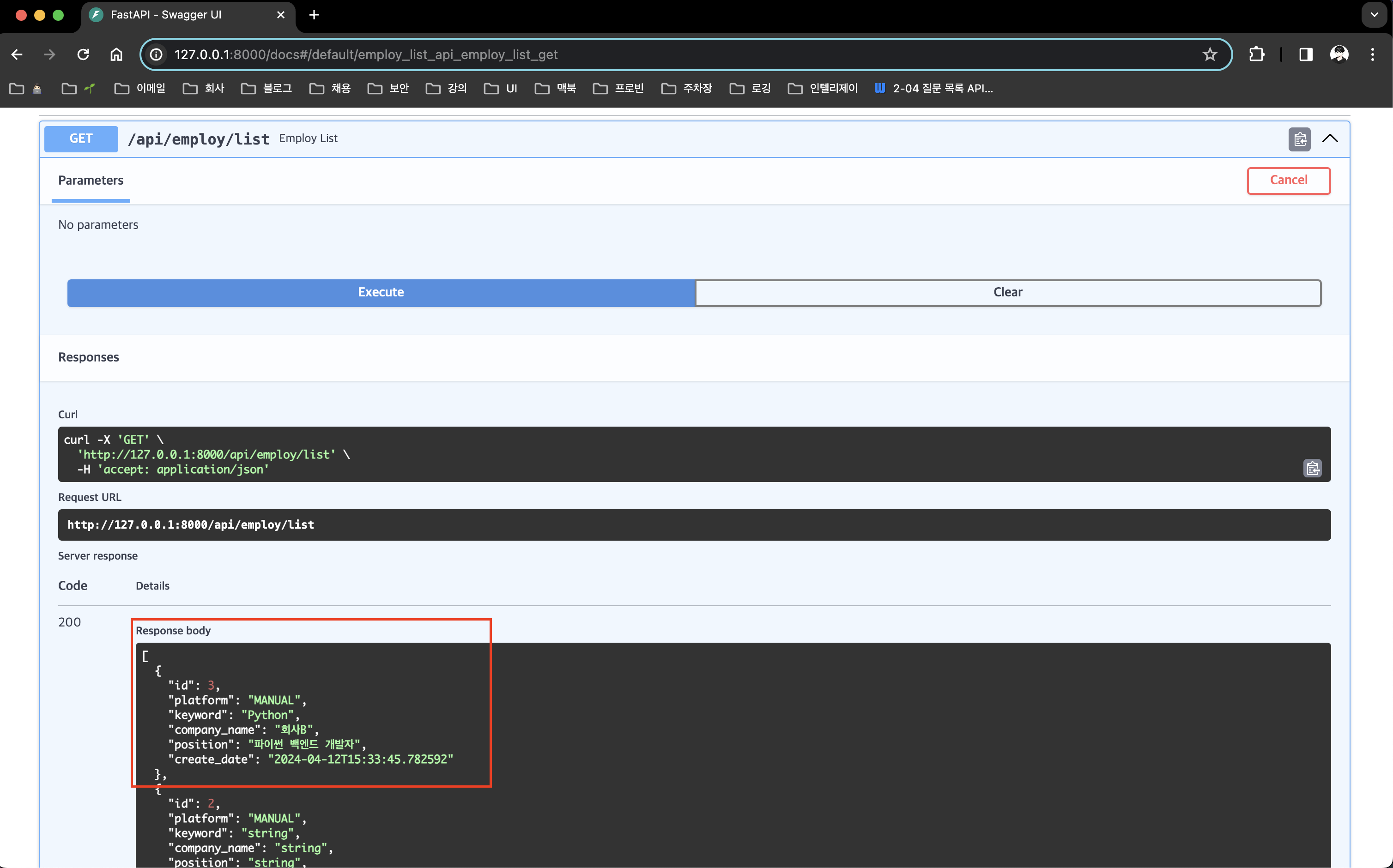The width and height of the screenshot is (1393, 868).
Task: Open the 채용 bookmark folder
Action: 330,88
